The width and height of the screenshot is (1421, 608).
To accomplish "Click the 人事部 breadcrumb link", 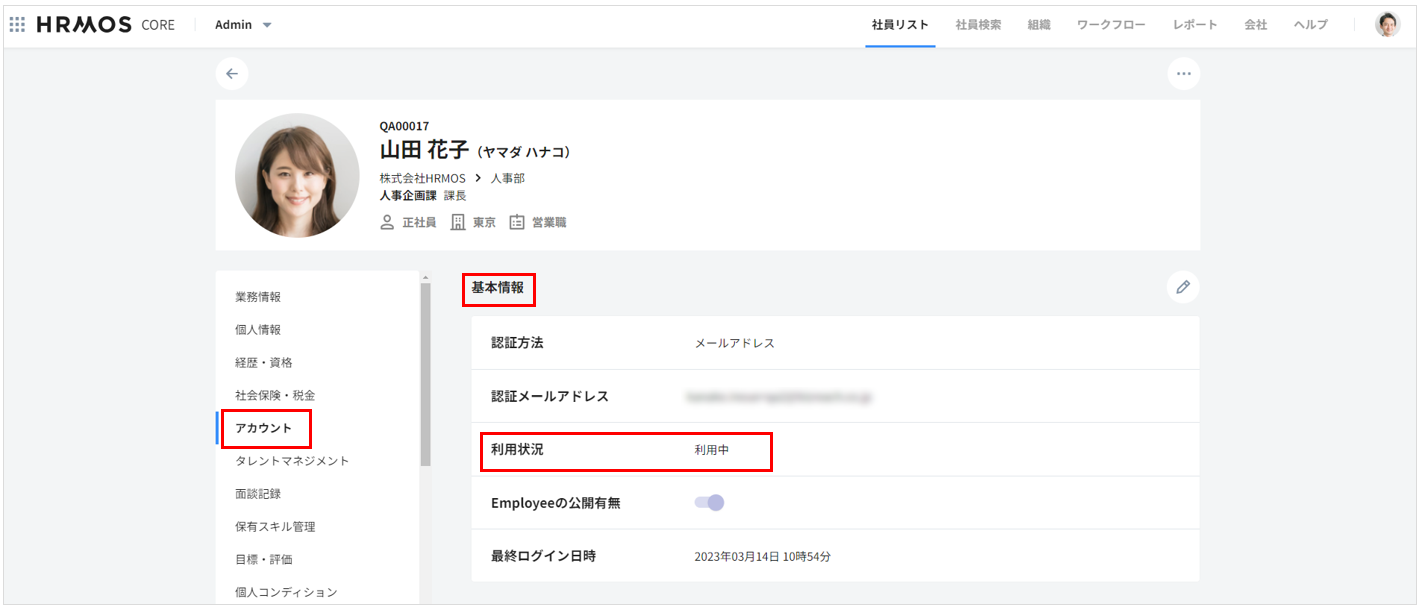I will pyautogui.click(x=507, y=178).
